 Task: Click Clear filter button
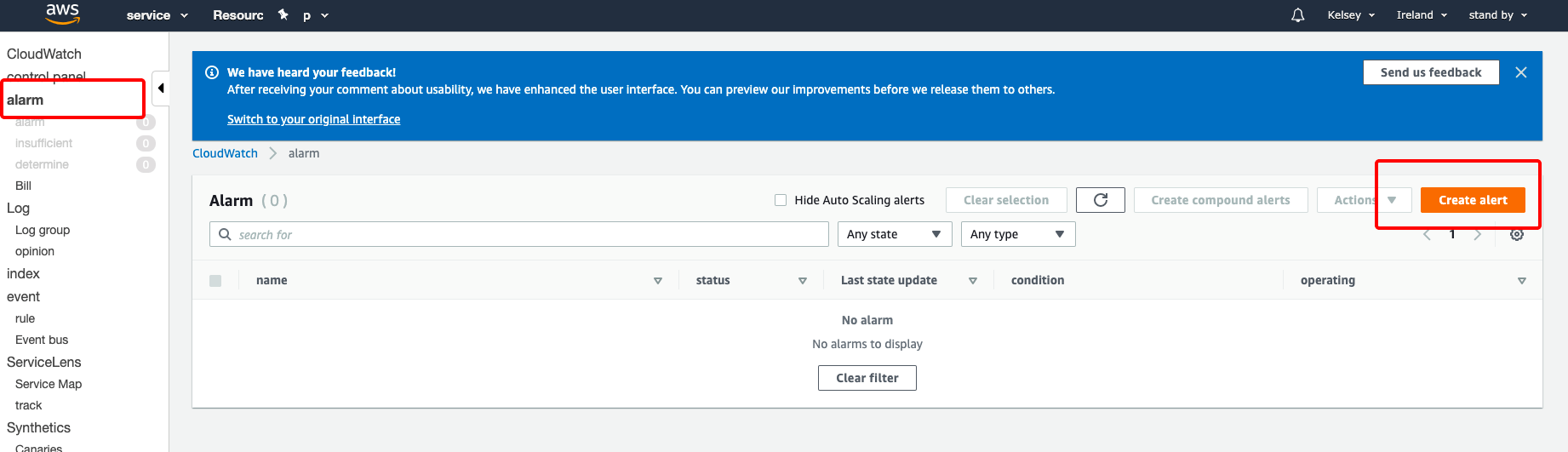pyautogui.click(x=867, y=378)
